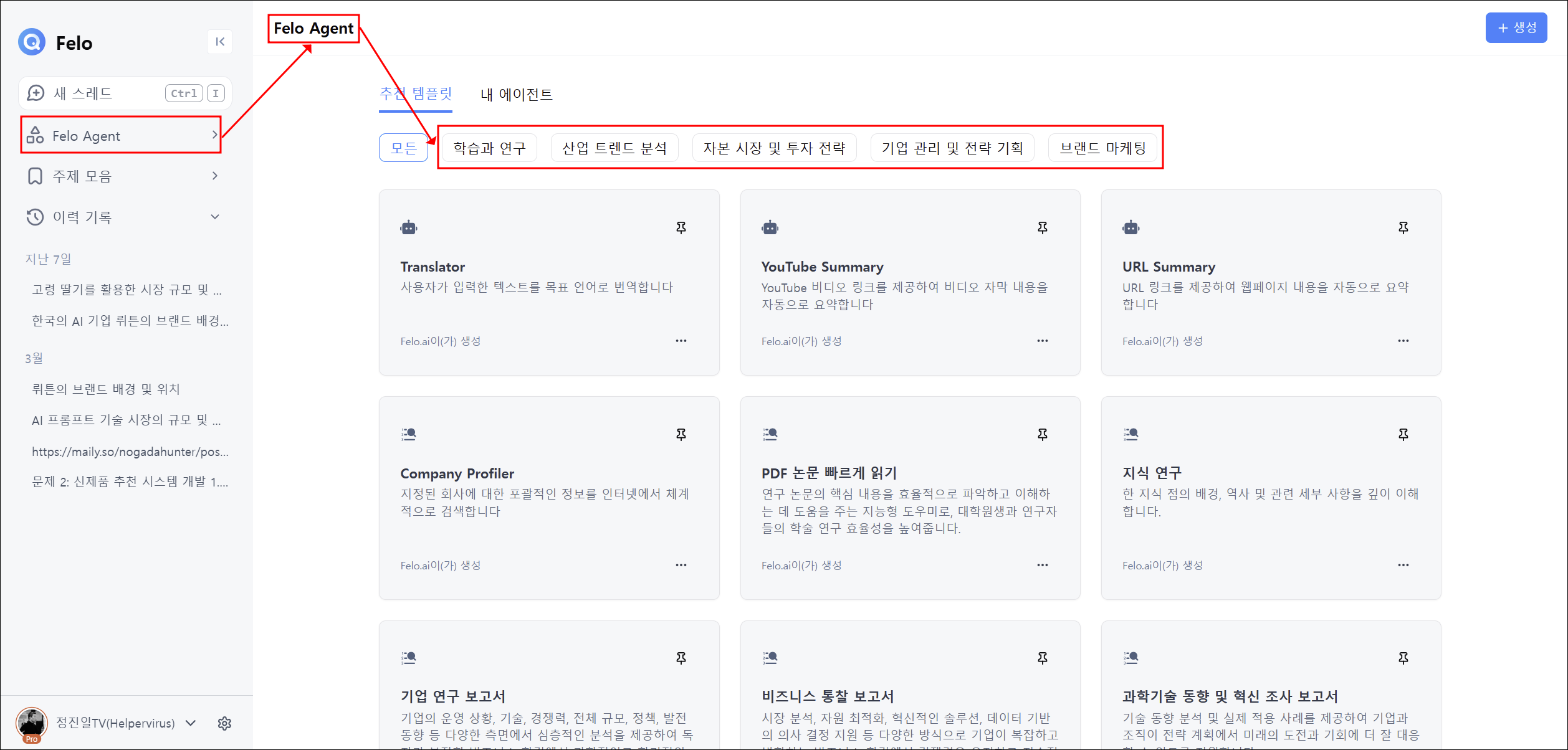Open the Felo Agent sidebar item

(x=122, y=135)
